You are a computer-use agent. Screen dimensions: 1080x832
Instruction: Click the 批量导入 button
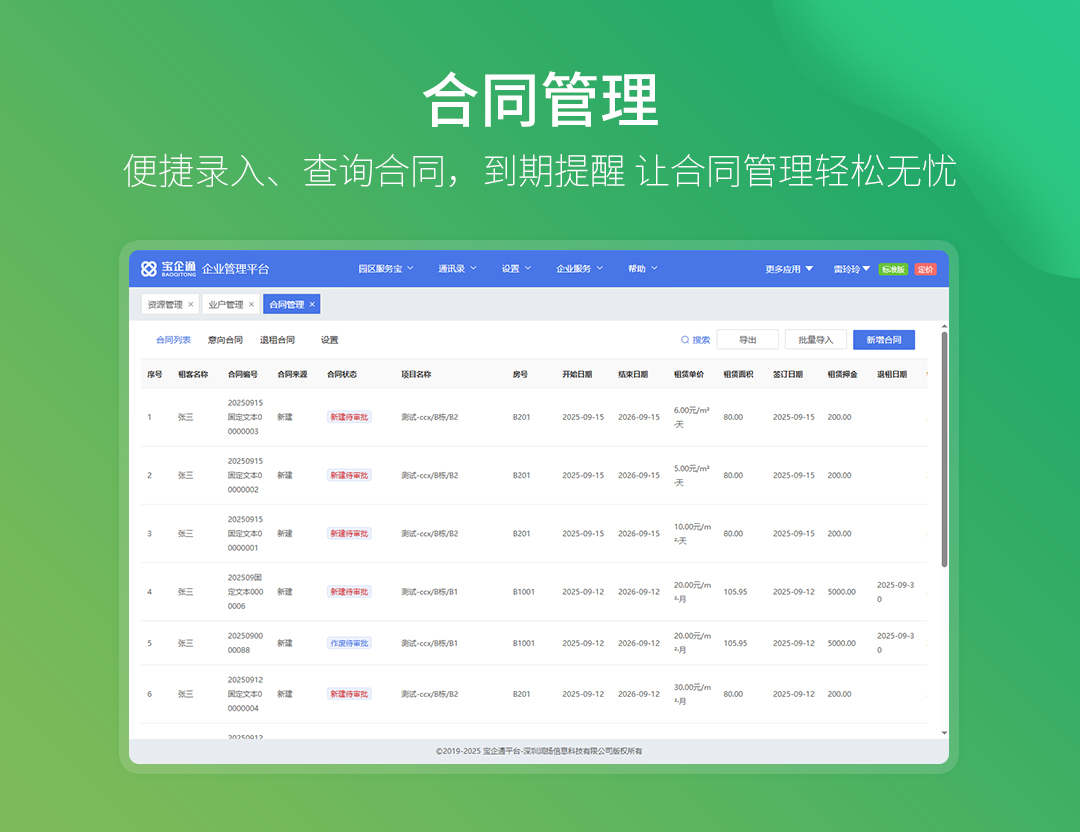[x=816, y=340]
